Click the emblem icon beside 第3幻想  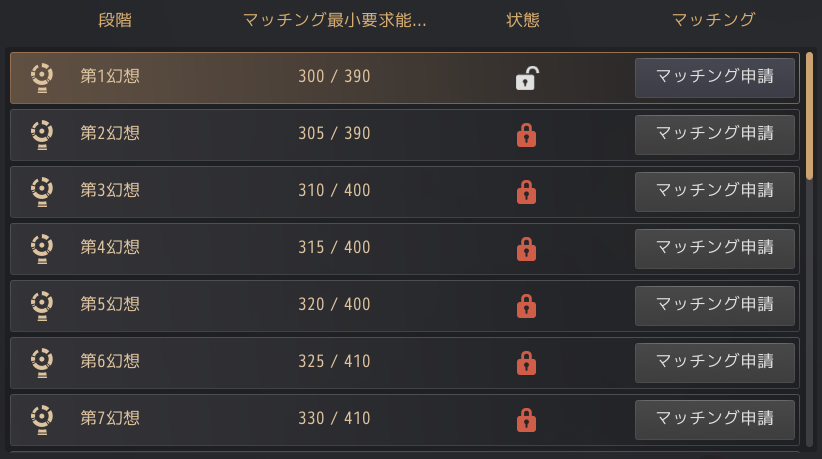(x=41, y=191)
